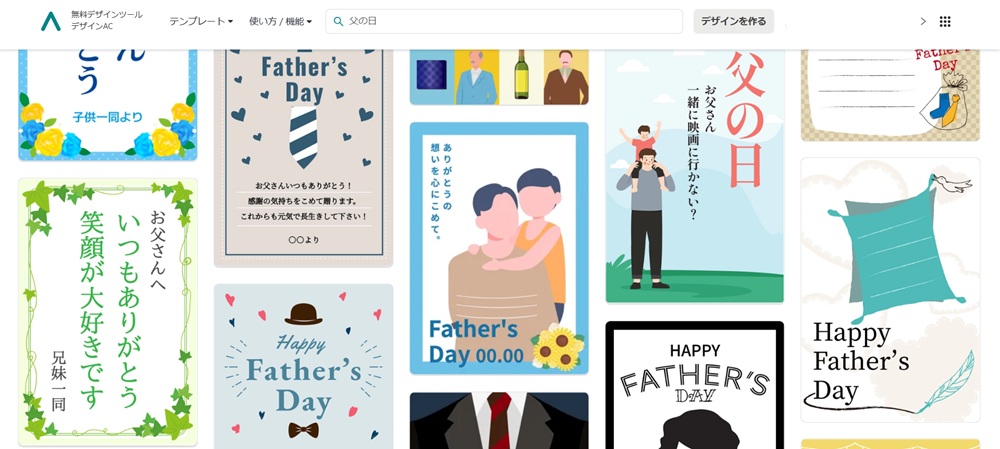Open the father hugging child blue-frame template

click(x=499, y=248)
